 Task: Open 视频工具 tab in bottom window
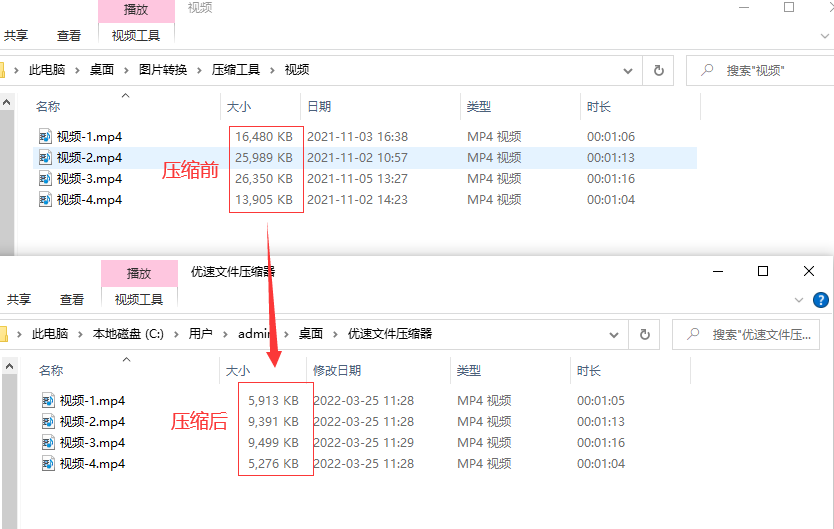pos(139,299)
